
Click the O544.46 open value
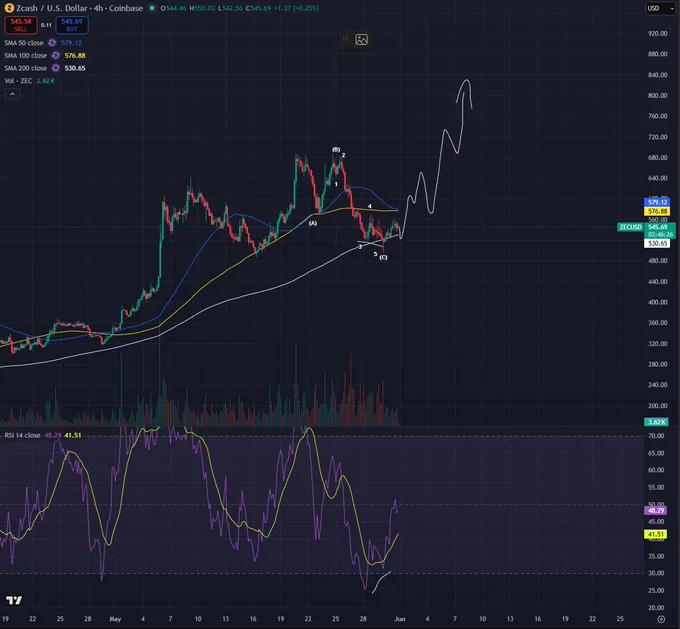pos(173,8)
